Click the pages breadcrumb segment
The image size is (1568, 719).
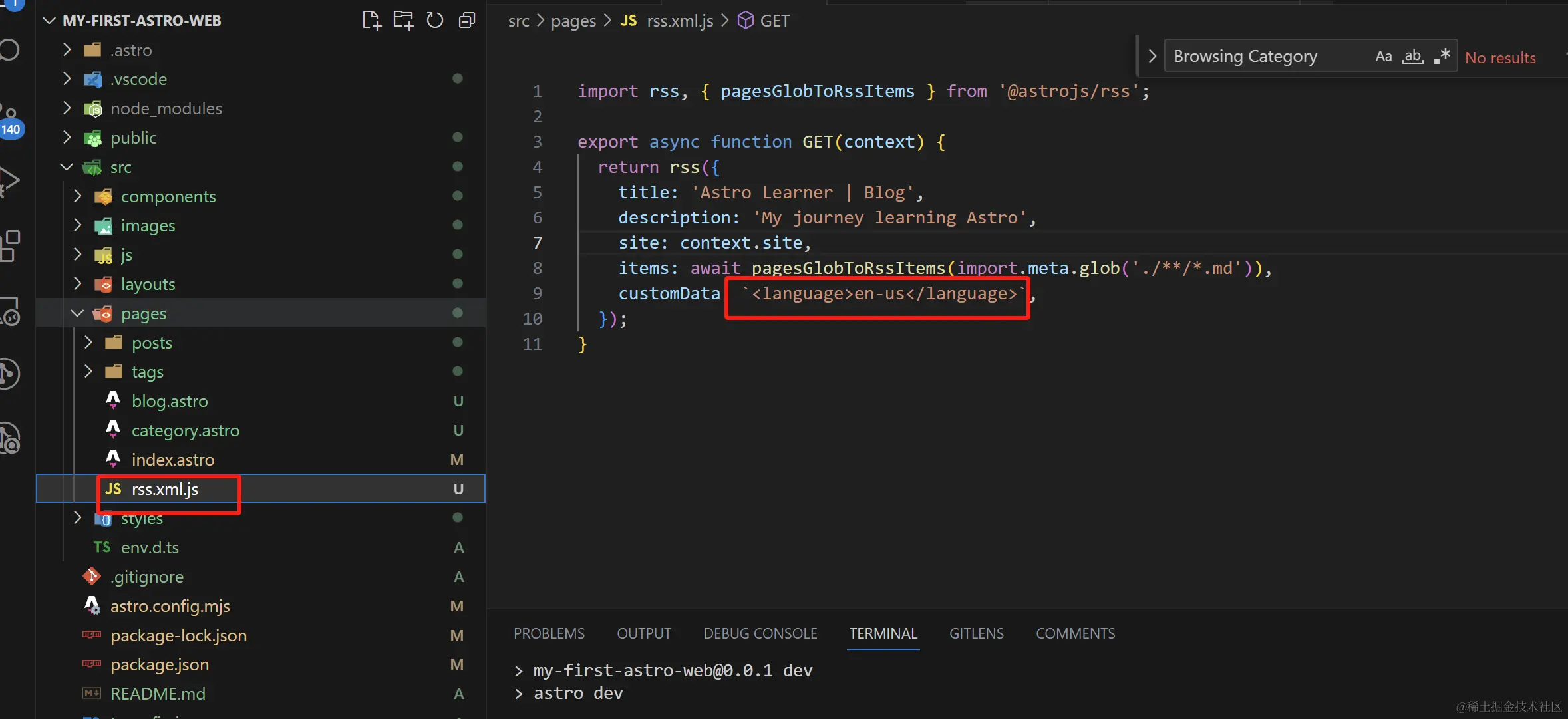[573, 21]
